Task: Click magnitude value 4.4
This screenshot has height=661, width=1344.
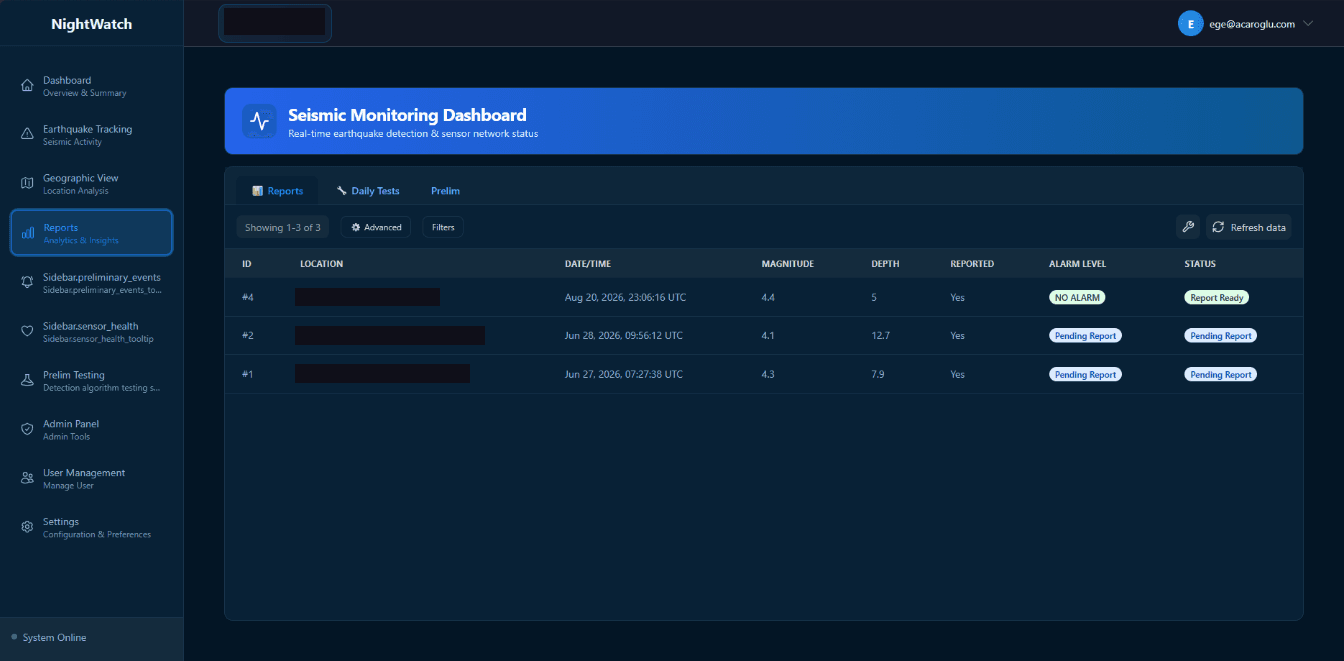Action: pyautogui.click(x=768, y=297)
